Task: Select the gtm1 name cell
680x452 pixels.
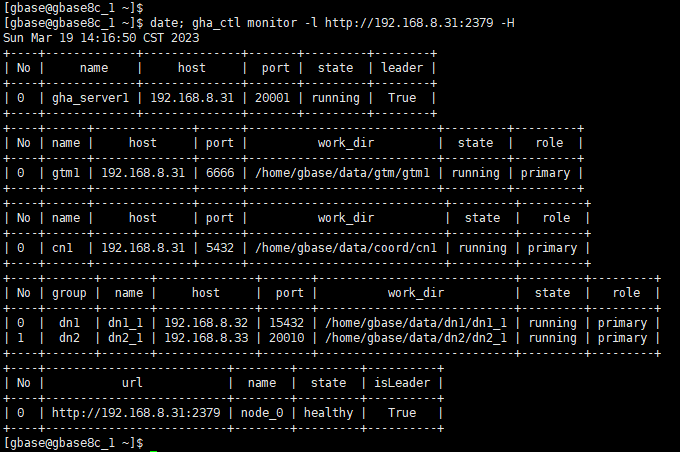Action: 66,173
